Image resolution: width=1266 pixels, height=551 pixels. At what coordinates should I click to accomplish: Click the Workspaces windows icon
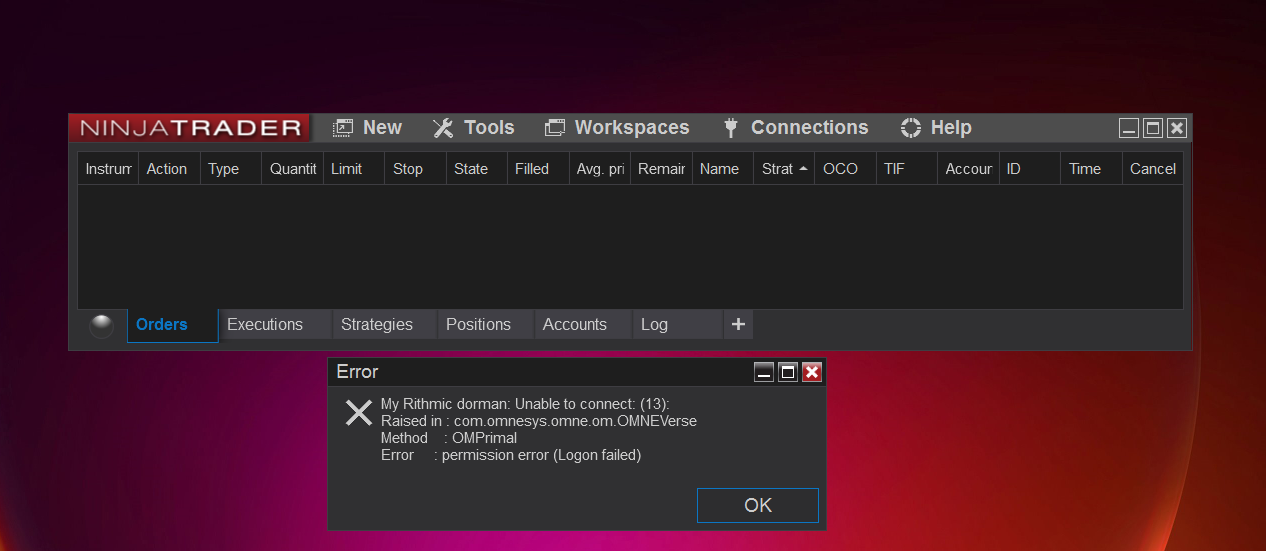[555, 128]
